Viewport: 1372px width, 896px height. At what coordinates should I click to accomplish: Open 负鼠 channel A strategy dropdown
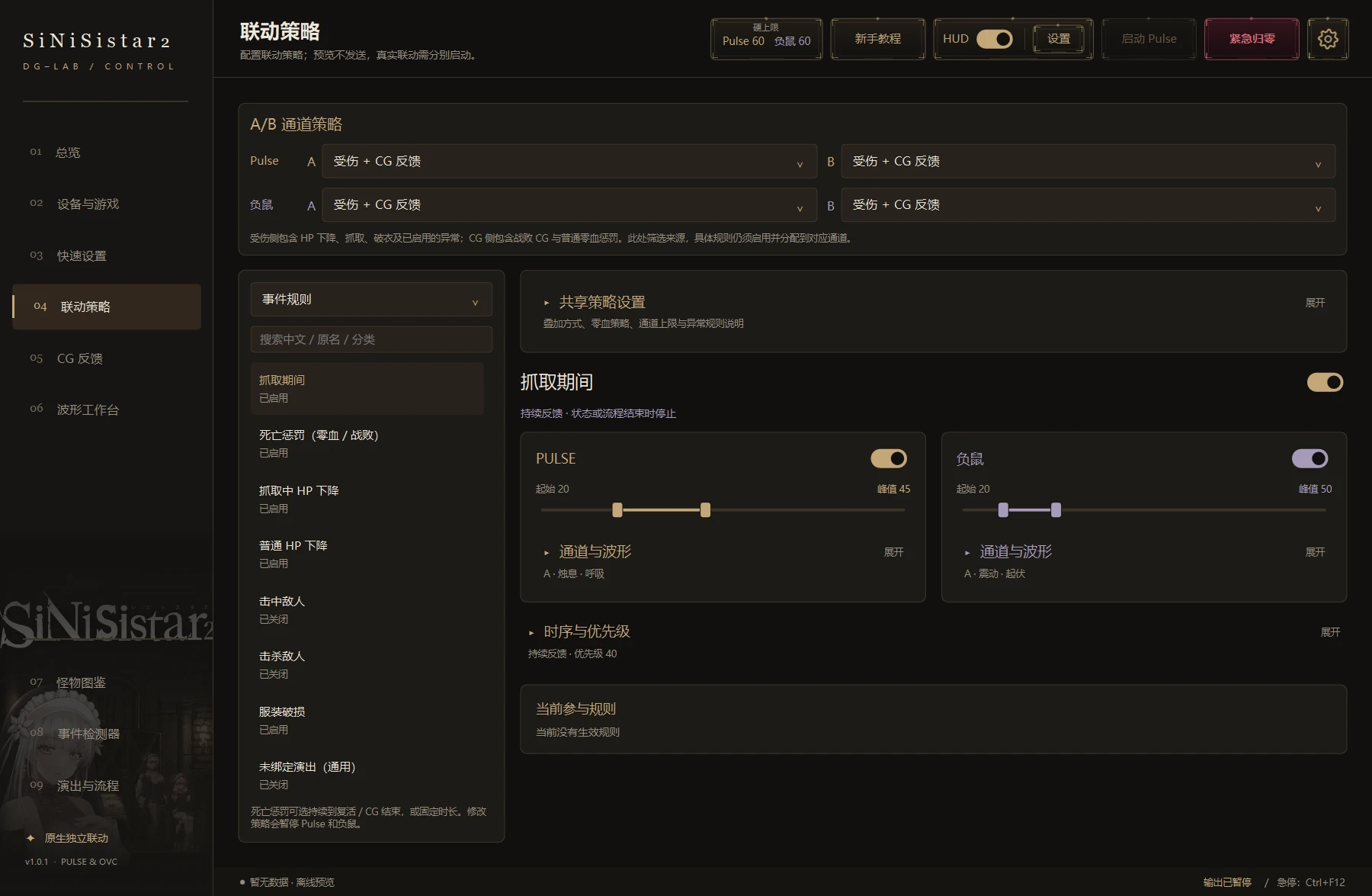pos(569,205)
